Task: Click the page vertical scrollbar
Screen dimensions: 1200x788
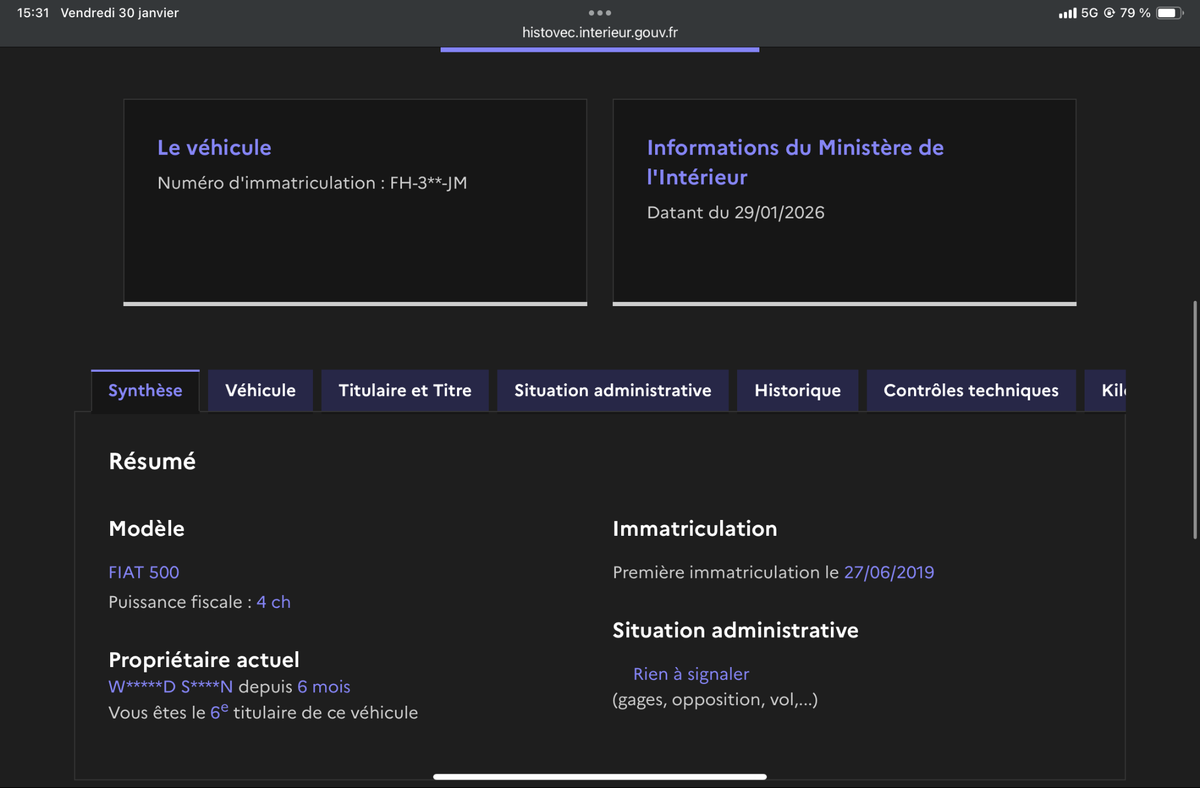Action: 1195,420
